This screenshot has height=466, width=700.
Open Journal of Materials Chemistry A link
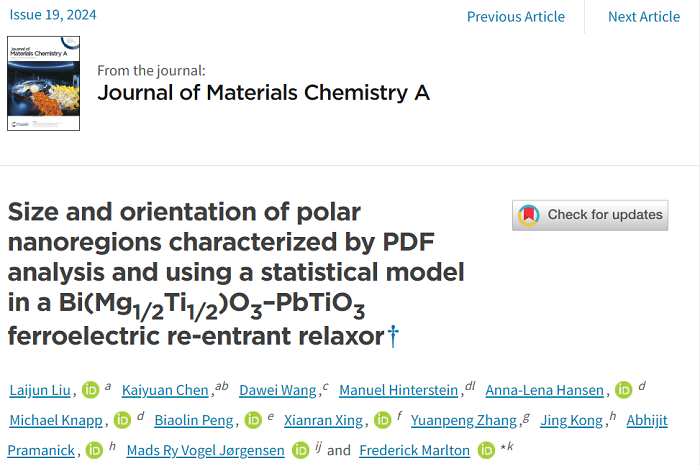[x=263, y=93]
